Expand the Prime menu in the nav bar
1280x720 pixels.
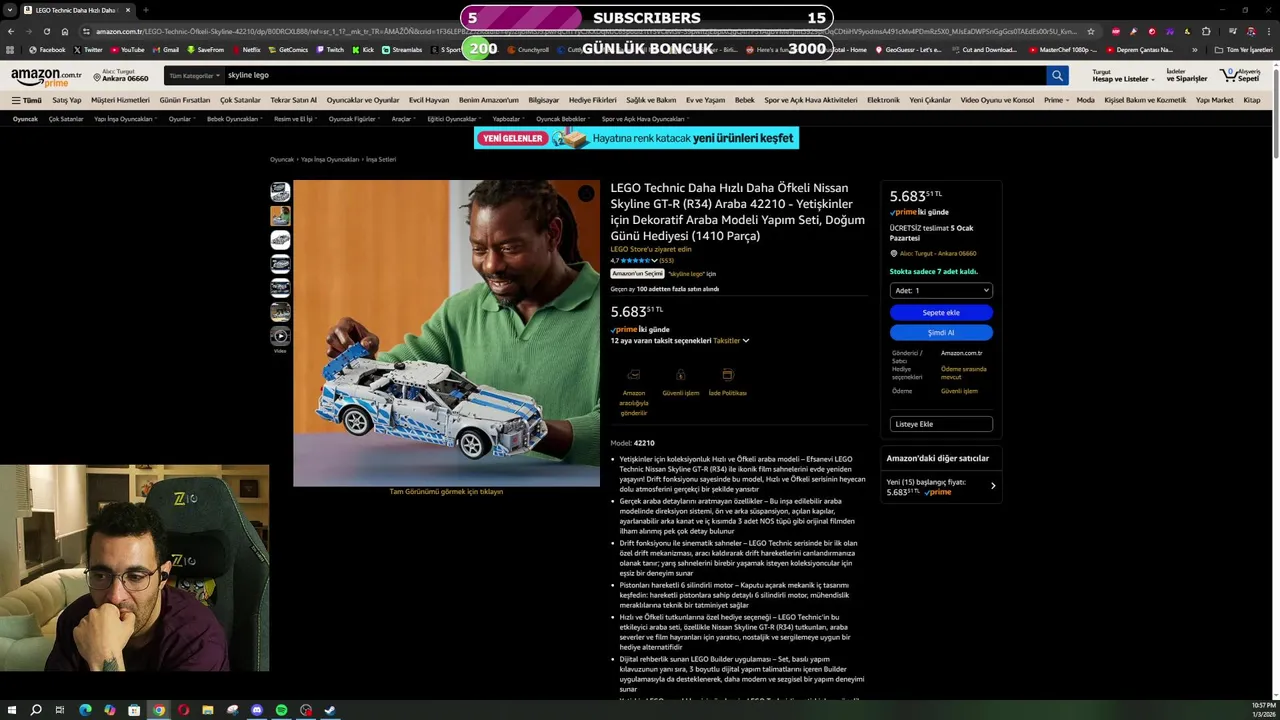[1056, 100]
